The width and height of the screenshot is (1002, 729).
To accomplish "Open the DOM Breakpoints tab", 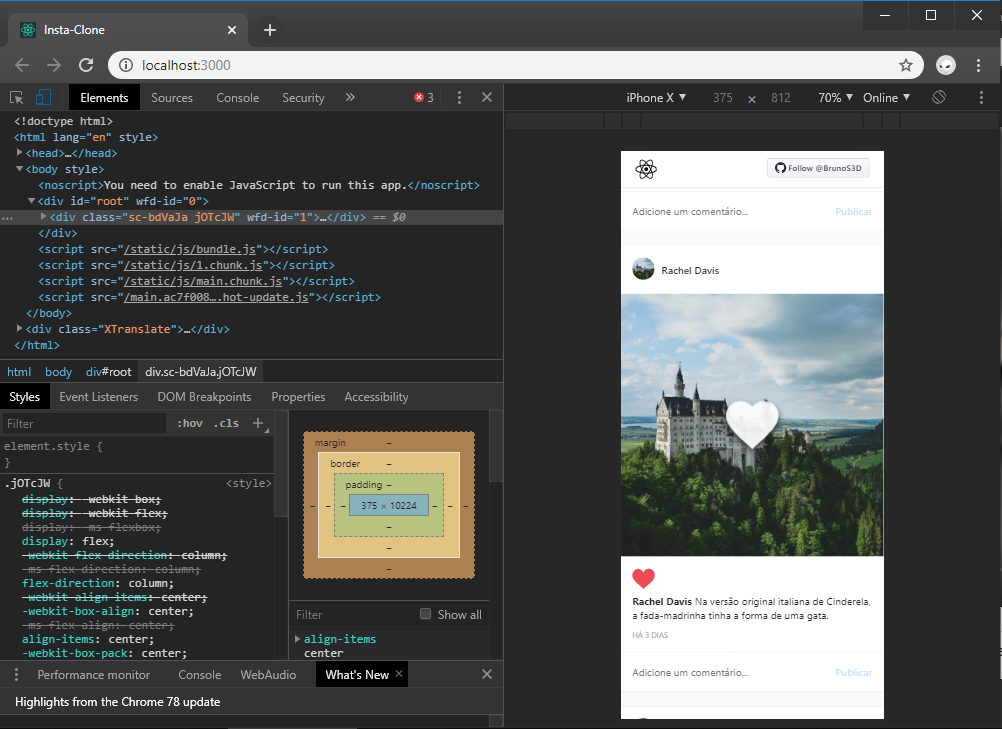I will tap(204, 397).
